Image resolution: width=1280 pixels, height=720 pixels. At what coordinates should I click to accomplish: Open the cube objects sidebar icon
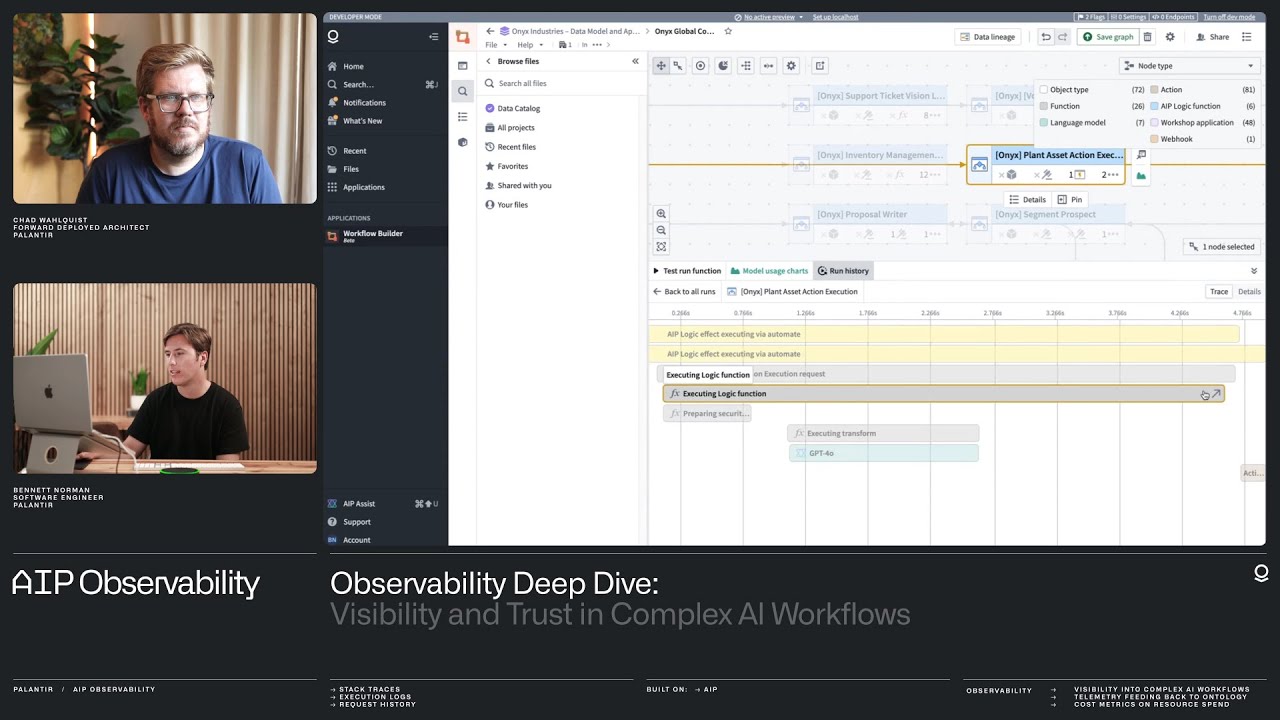click(x=462, y=143)
